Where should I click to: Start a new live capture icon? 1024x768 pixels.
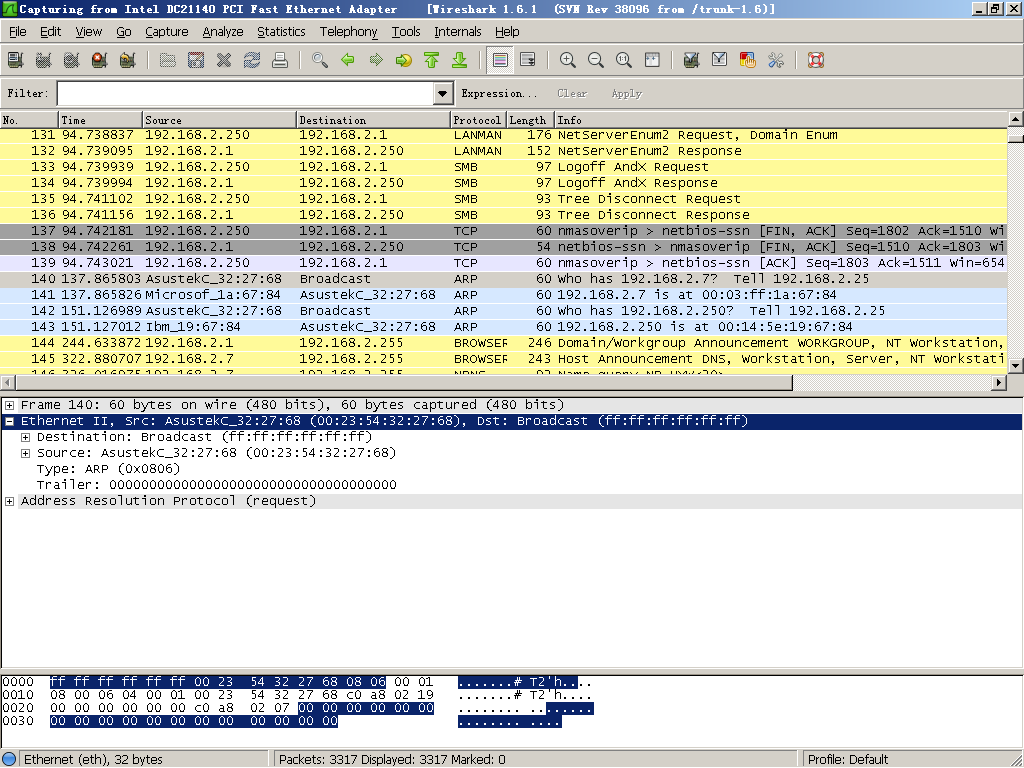[x=72, y=60]
